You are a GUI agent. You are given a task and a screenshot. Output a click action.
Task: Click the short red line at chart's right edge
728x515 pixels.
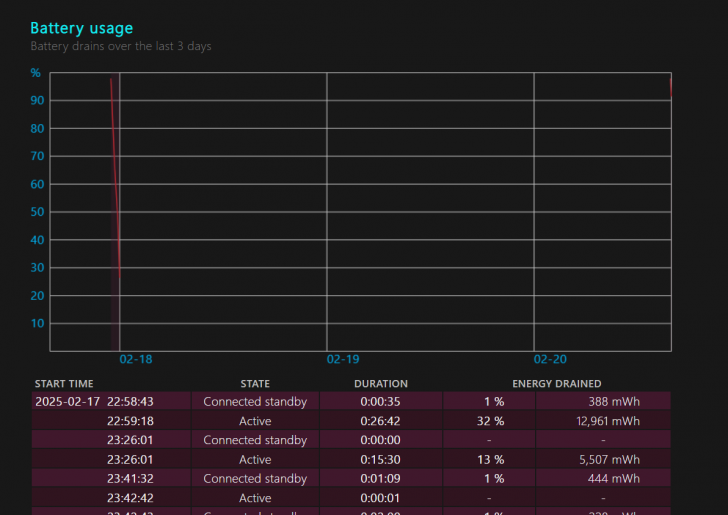coord(670,87)
